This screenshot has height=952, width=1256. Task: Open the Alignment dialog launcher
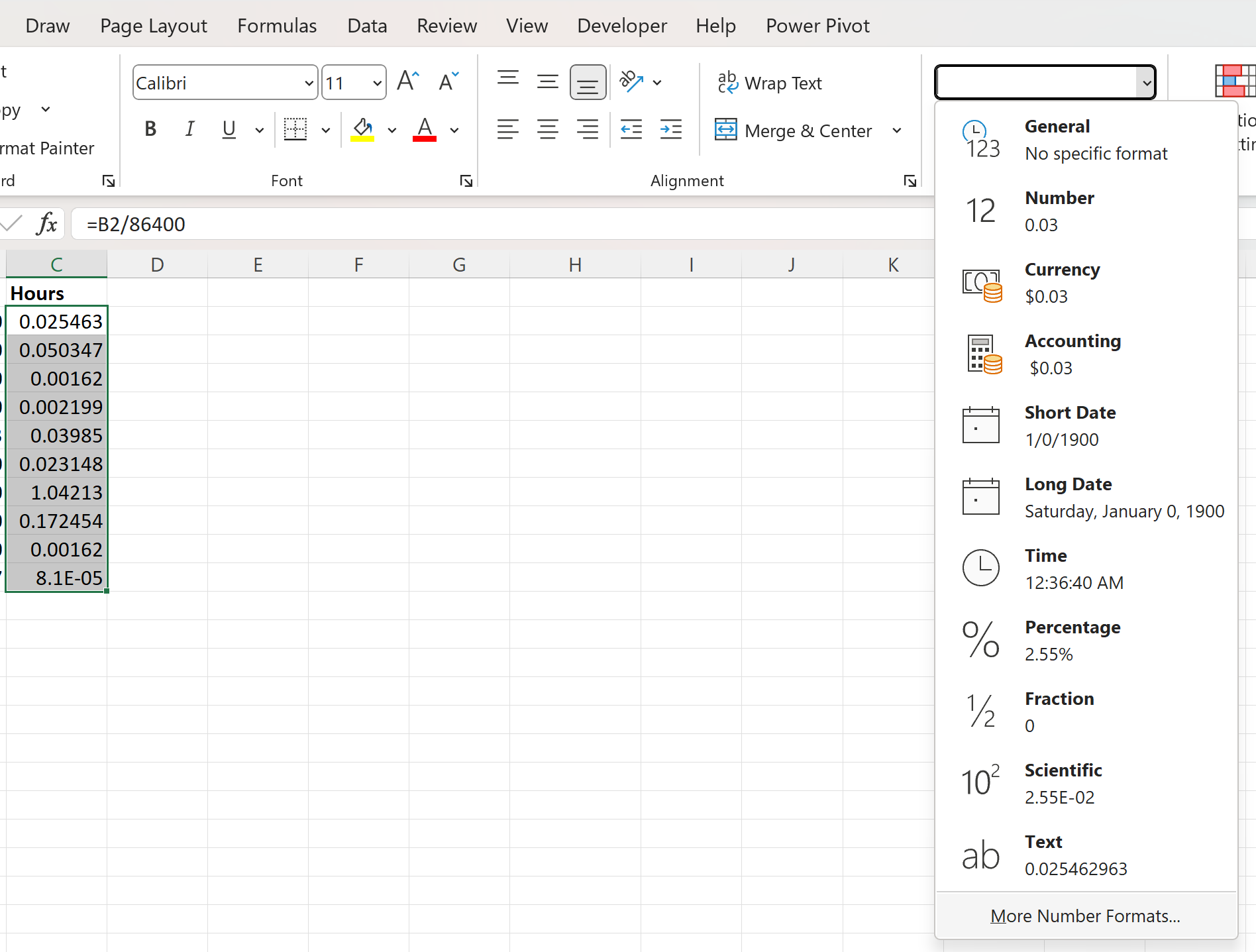[909, 180]
